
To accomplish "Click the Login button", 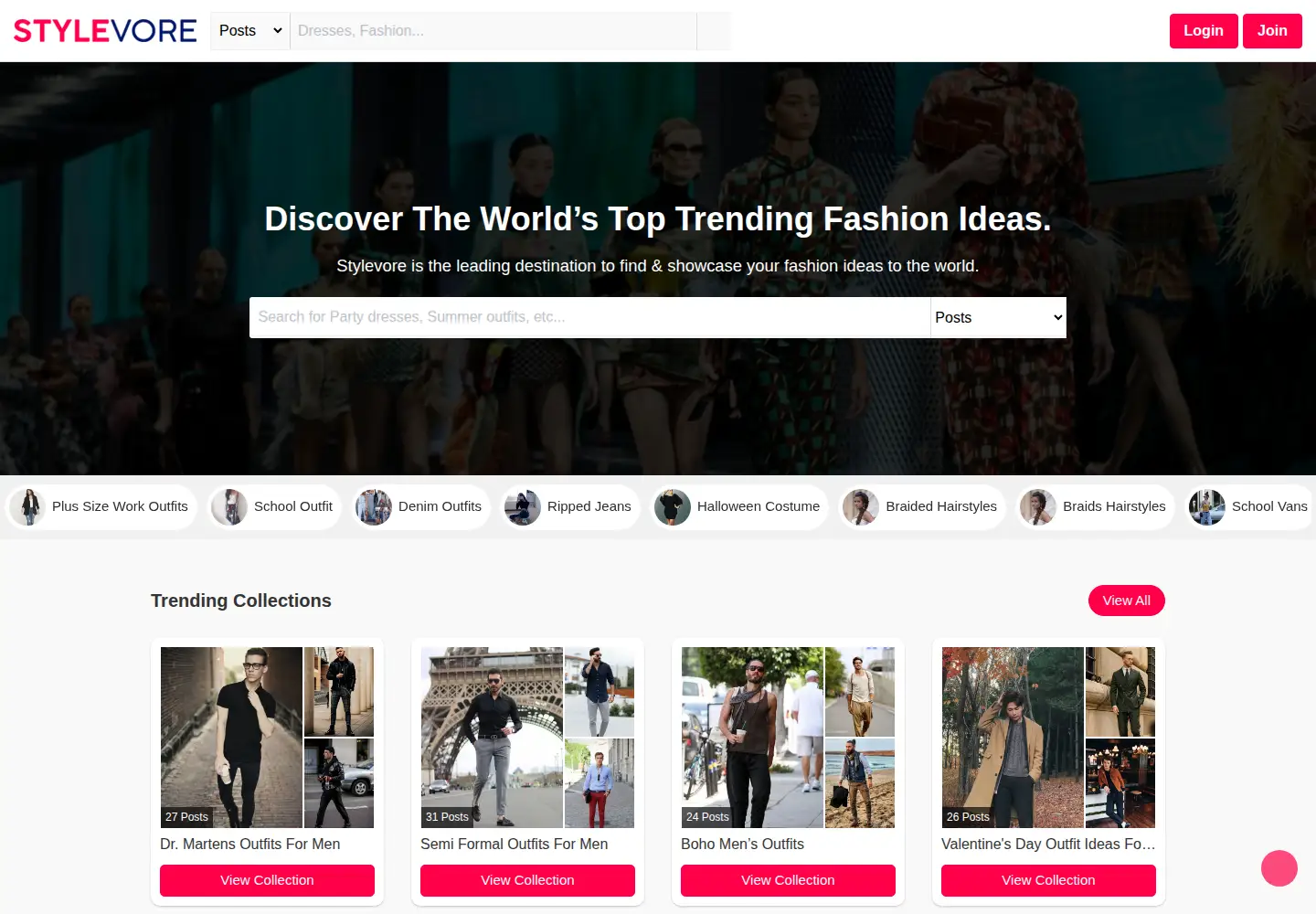I will (x=1204, y=31).
